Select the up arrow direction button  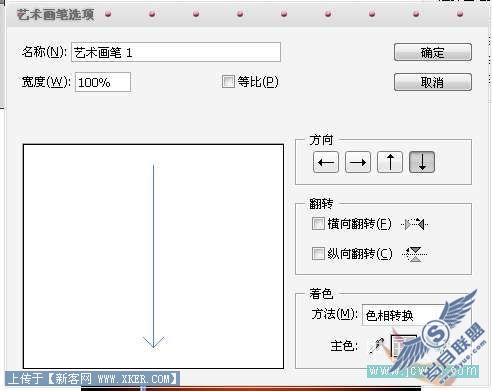(390, 162)
